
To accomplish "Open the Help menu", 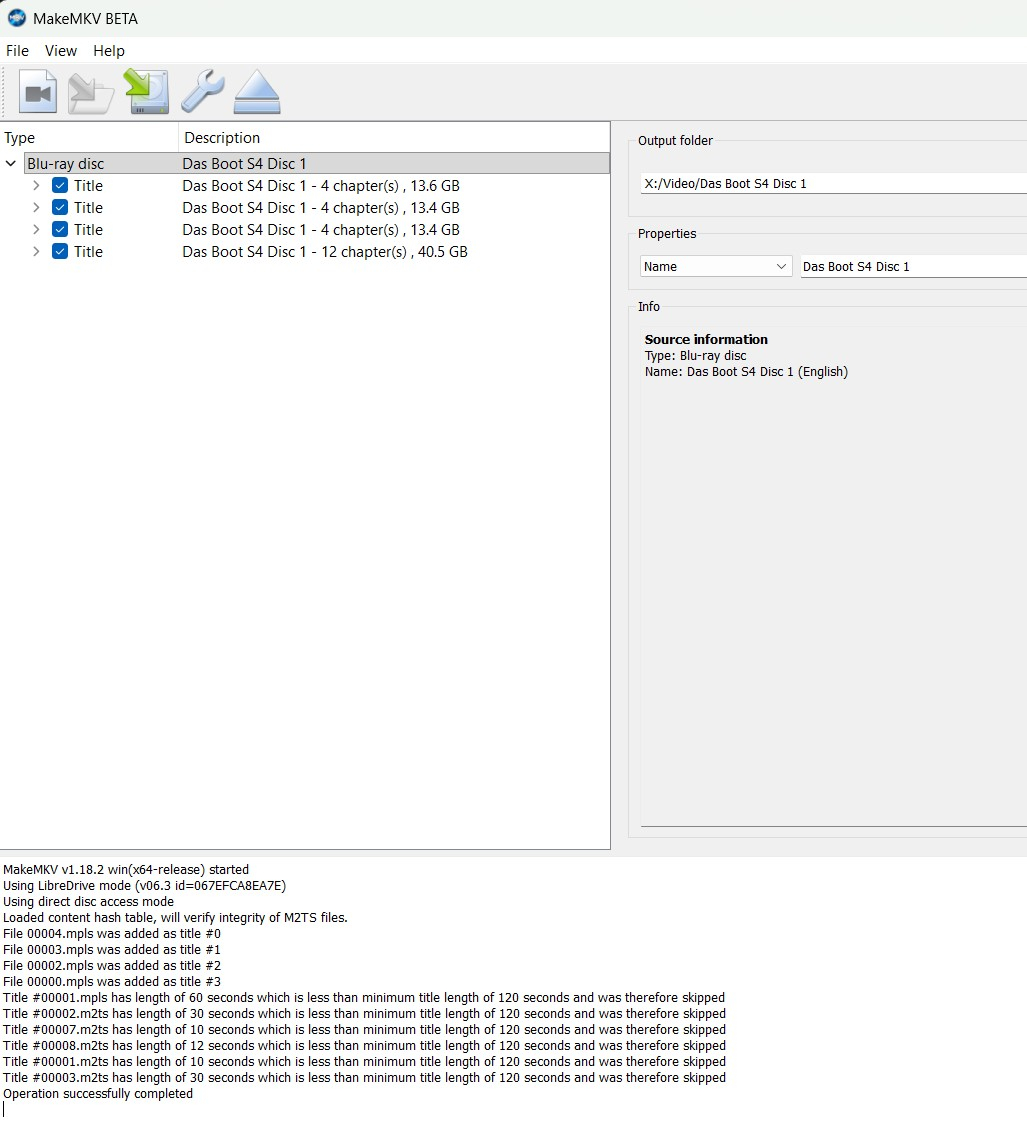I will [x=109, y=50].
